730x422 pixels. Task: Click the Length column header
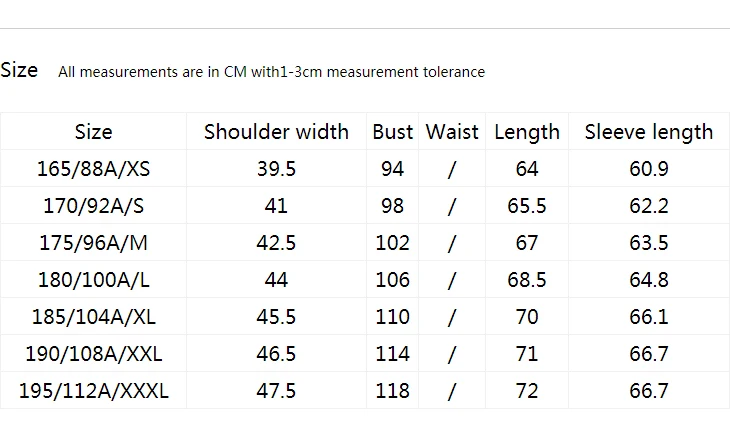coord(527,132)
